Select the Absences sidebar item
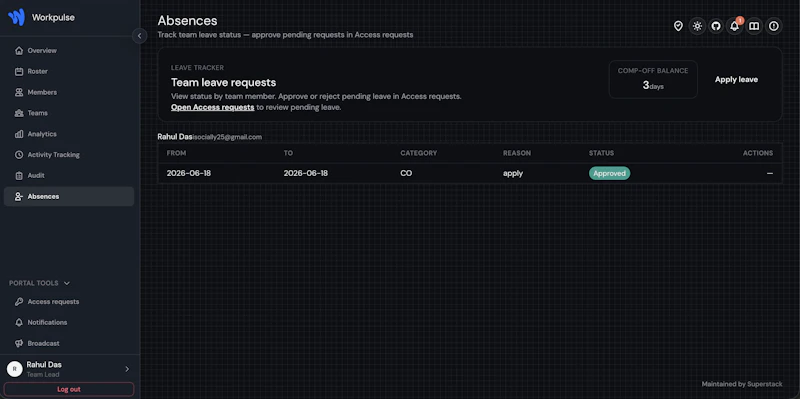Screen dimensions: 800x399 69,196
